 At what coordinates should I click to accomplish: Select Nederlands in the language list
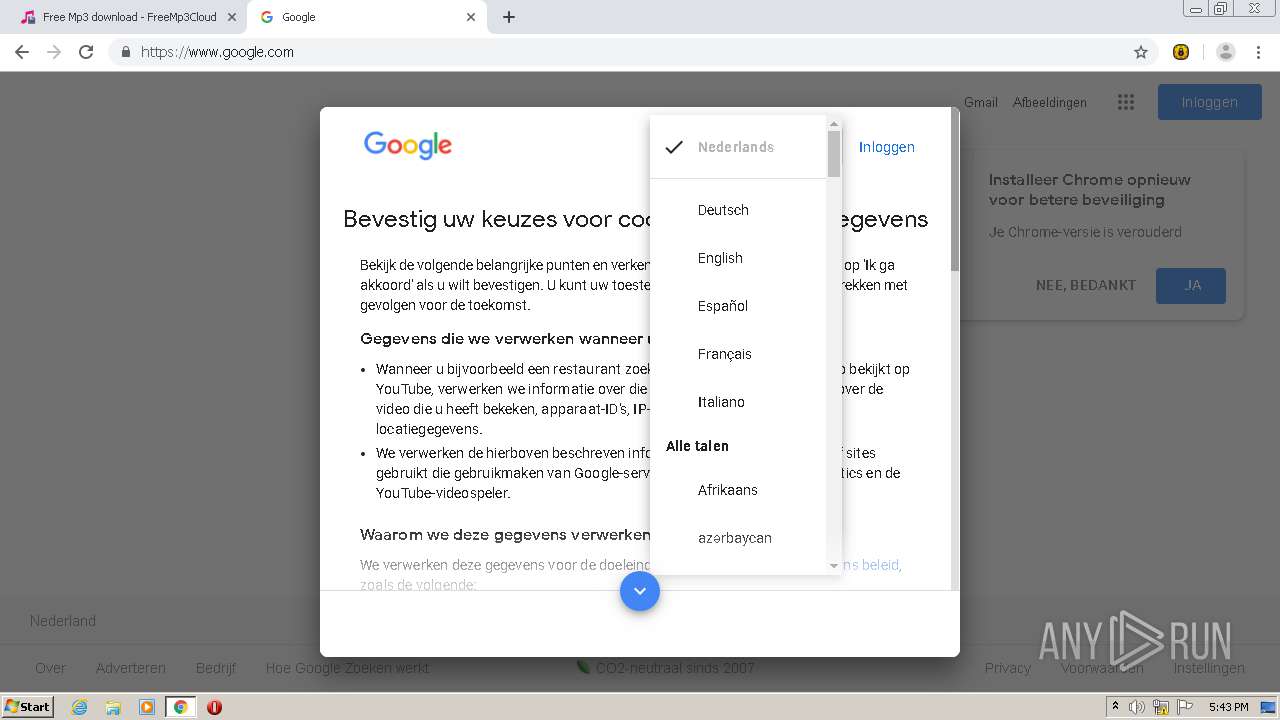(x=738, y=147)
